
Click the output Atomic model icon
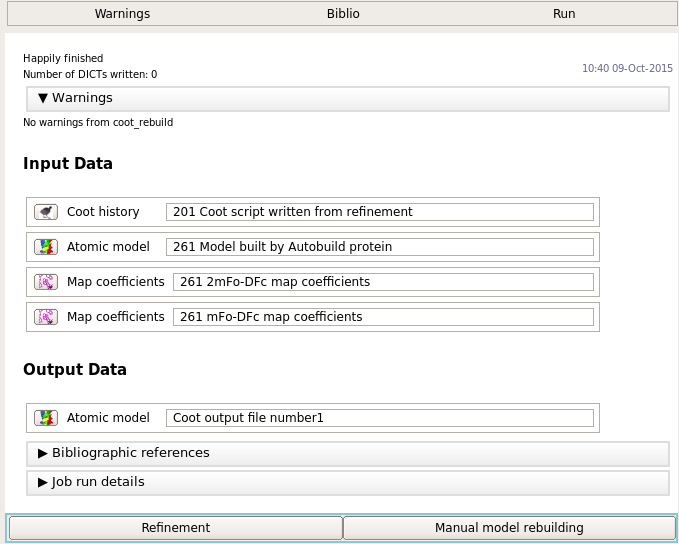45,418
